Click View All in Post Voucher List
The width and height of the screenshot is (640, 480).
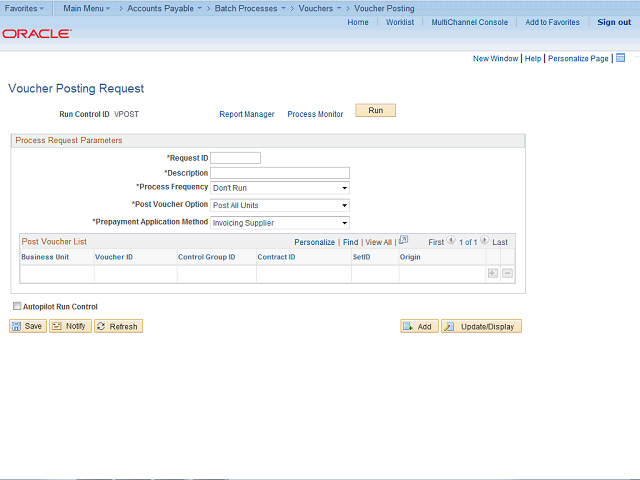(x=378, y=242)
